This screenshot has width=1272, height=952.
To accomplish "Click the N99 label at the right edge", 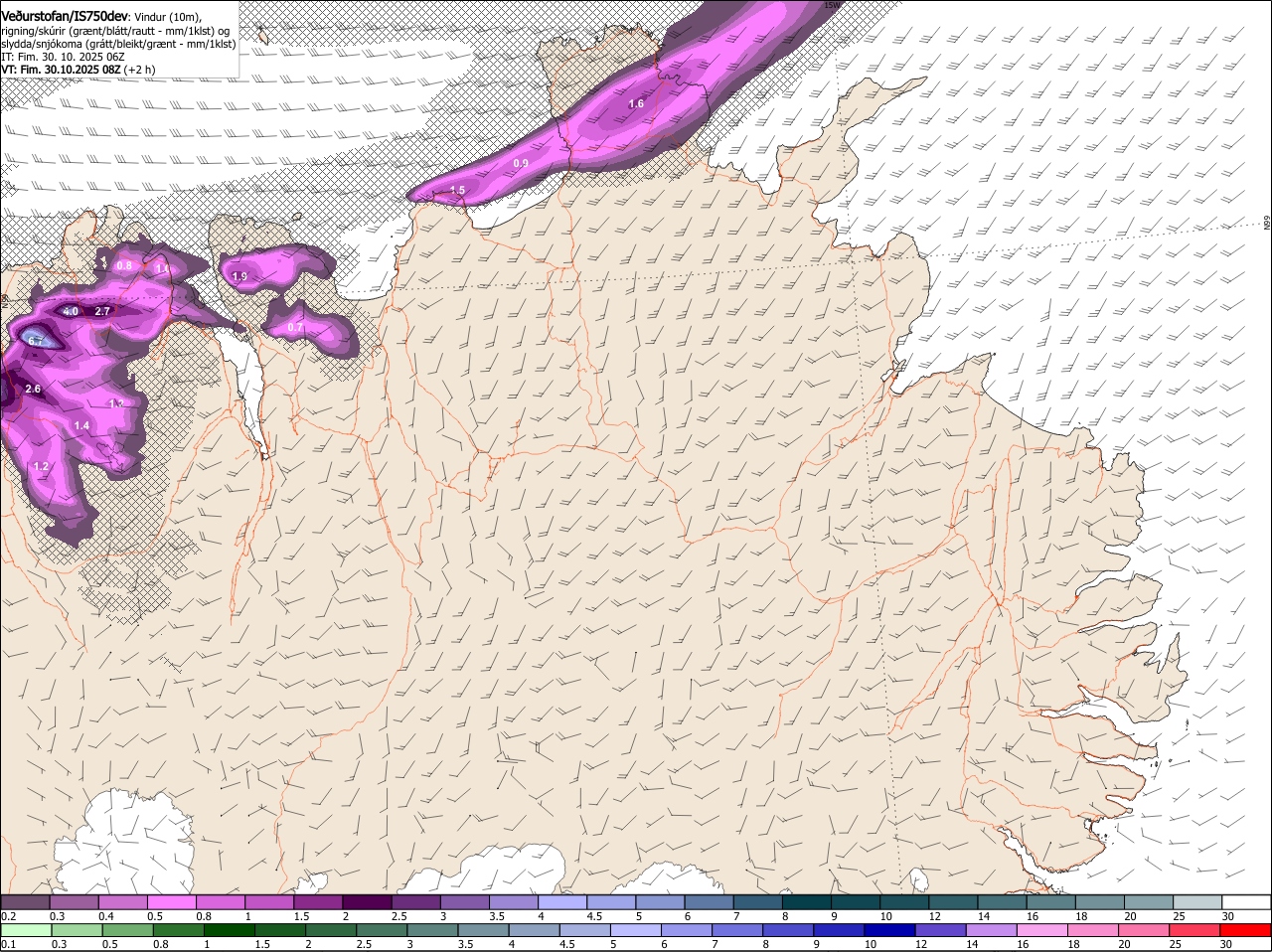I will pyautogui.click(x=1267, y=224).
